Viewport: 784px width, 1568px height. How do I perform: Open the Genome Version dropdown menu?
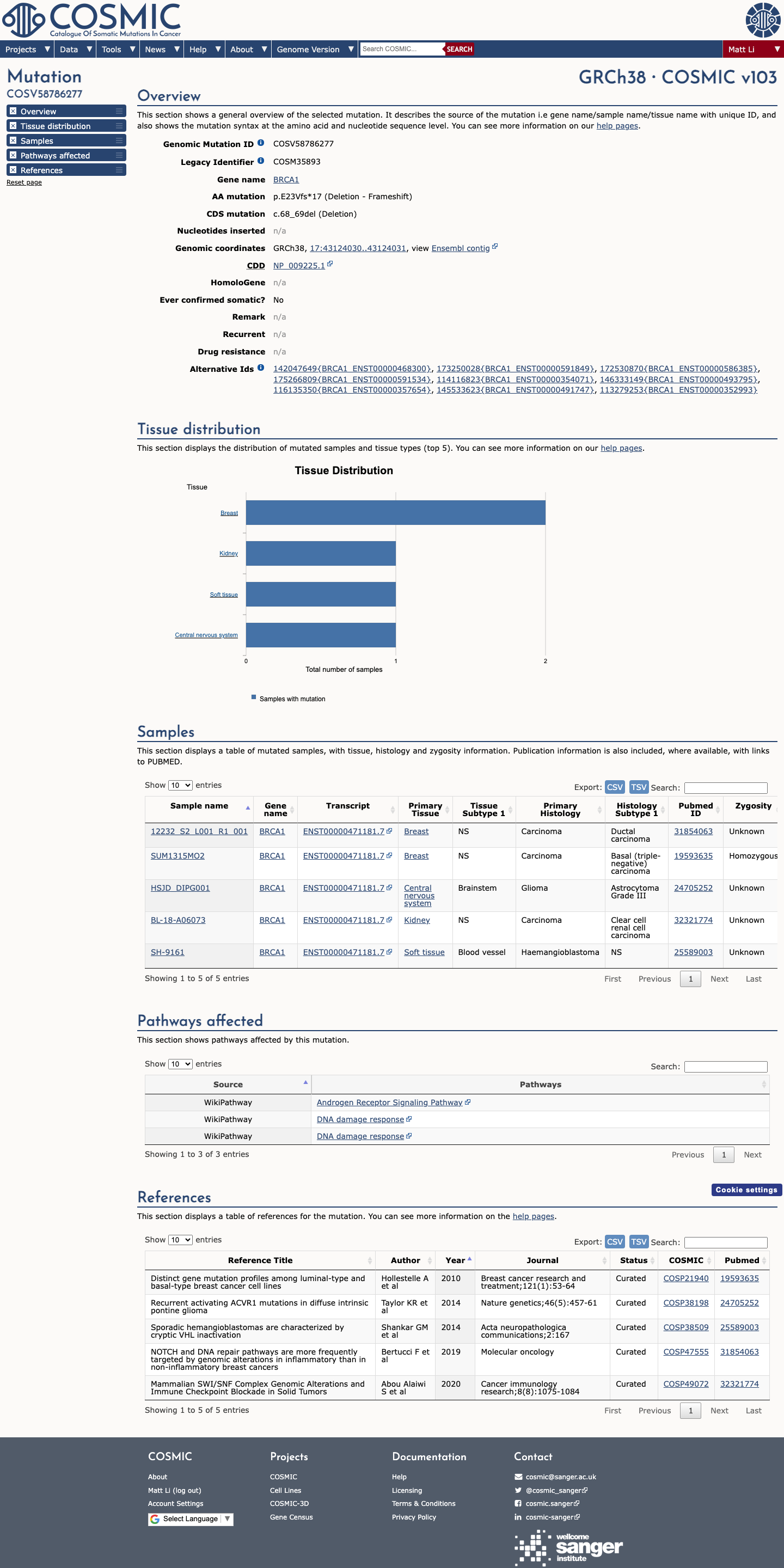coord(314,50)
